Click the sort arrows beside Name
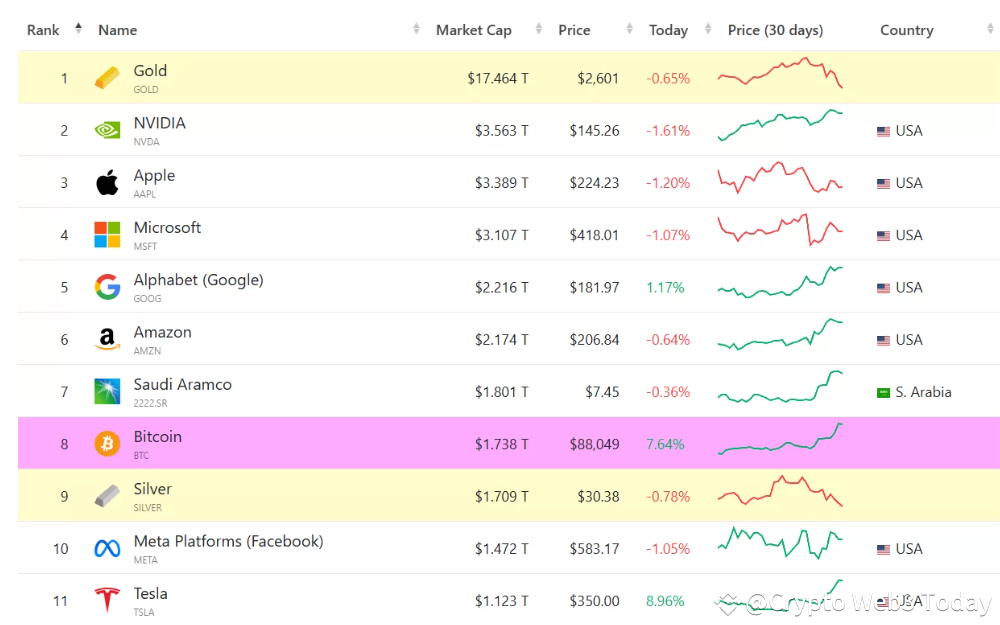 (x=416, y=29)
